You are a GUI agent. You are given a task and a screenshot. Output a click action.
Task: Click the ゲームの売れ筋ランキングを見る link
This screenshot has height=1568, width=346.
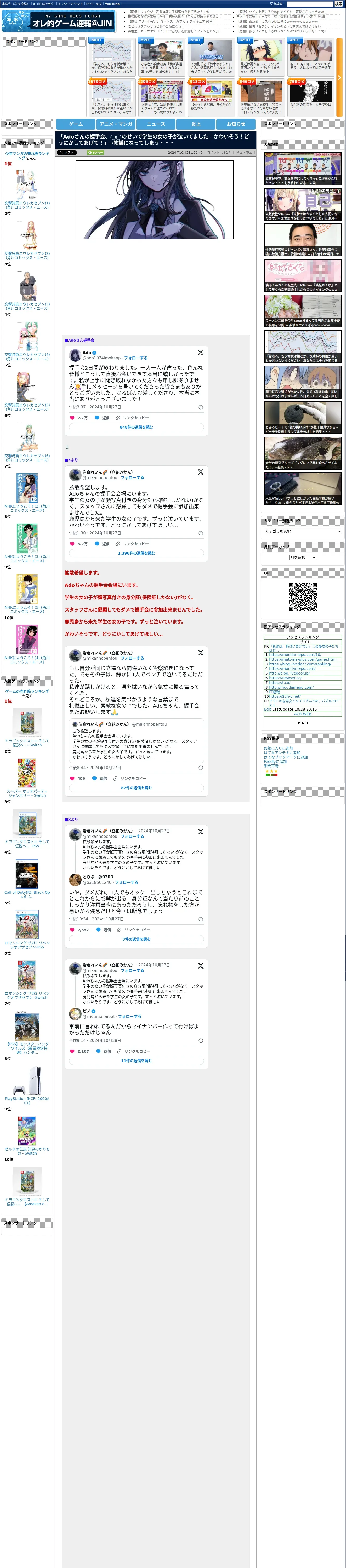27,694
